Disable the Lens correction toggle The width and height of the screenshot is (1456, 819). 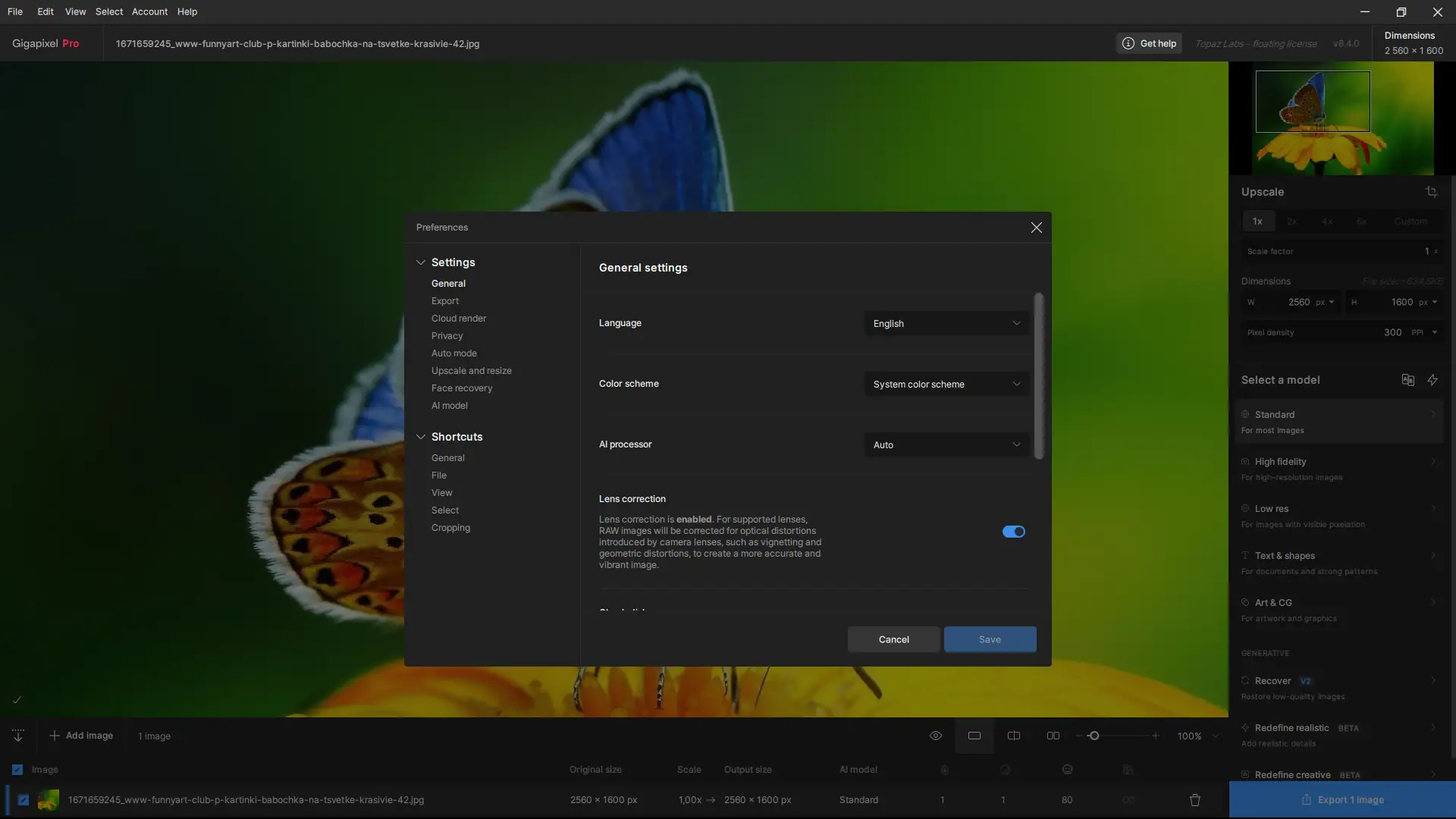click(1013, 532)
